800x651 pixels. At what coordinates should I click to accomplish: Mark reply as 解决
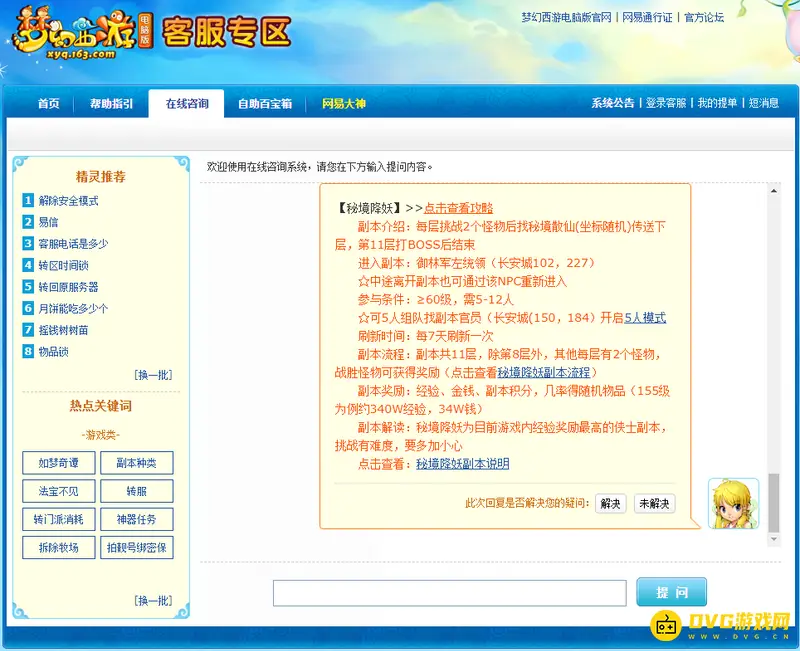(x=610, y=504)
